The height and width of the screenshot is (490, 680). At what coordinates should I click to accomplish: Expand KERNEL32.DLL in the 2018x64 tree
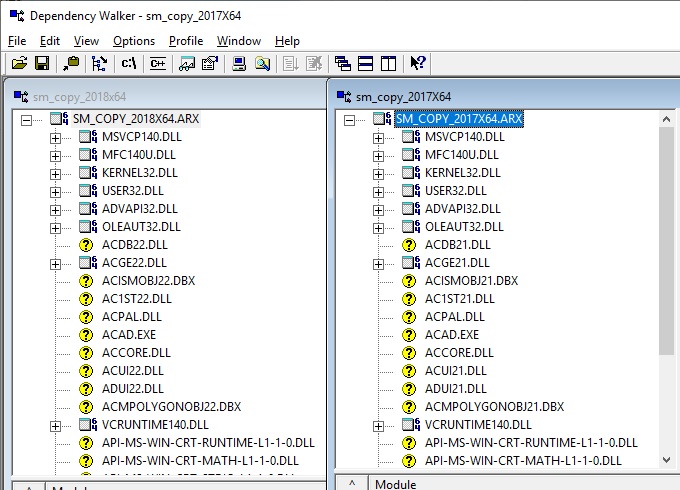[56, 174]
